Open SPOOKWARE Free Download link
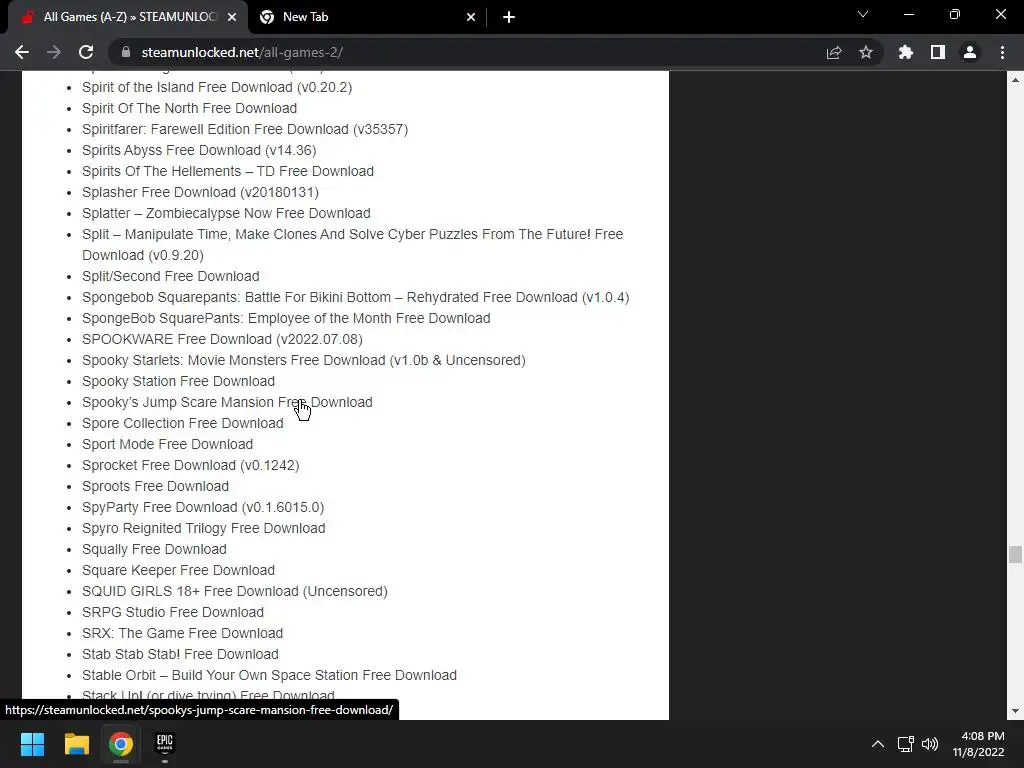The height and width of the screenshot is (768, 1024). 222,339
